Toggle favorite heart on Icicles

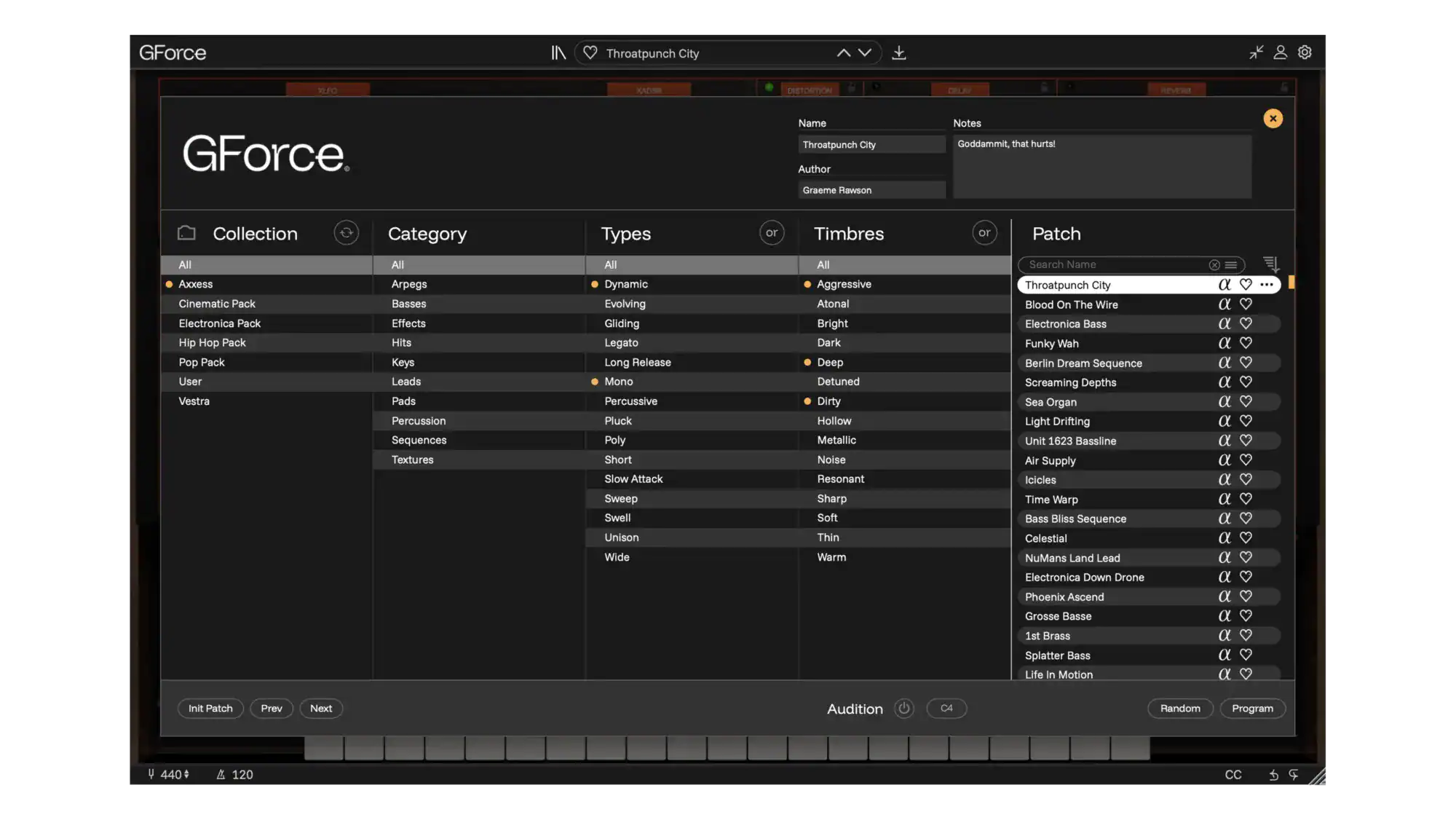pyautogui.click(x=1246, y=479)
